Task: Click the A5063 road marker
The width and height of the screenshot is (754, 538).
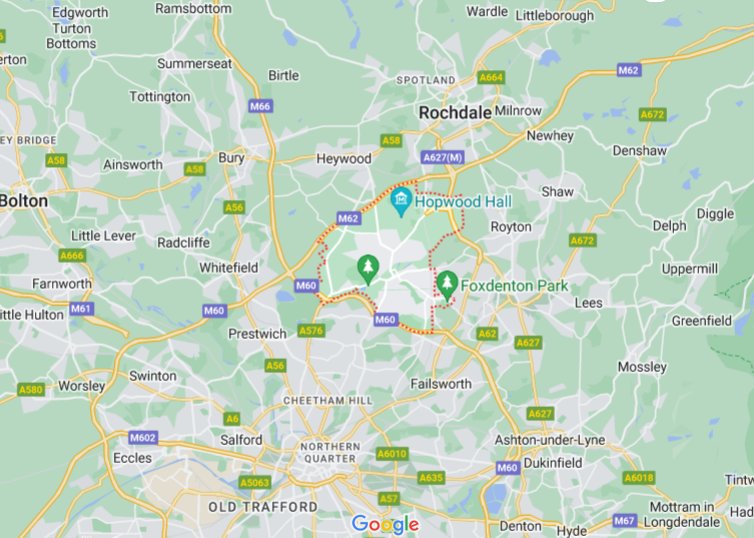Action: point(255,482)
